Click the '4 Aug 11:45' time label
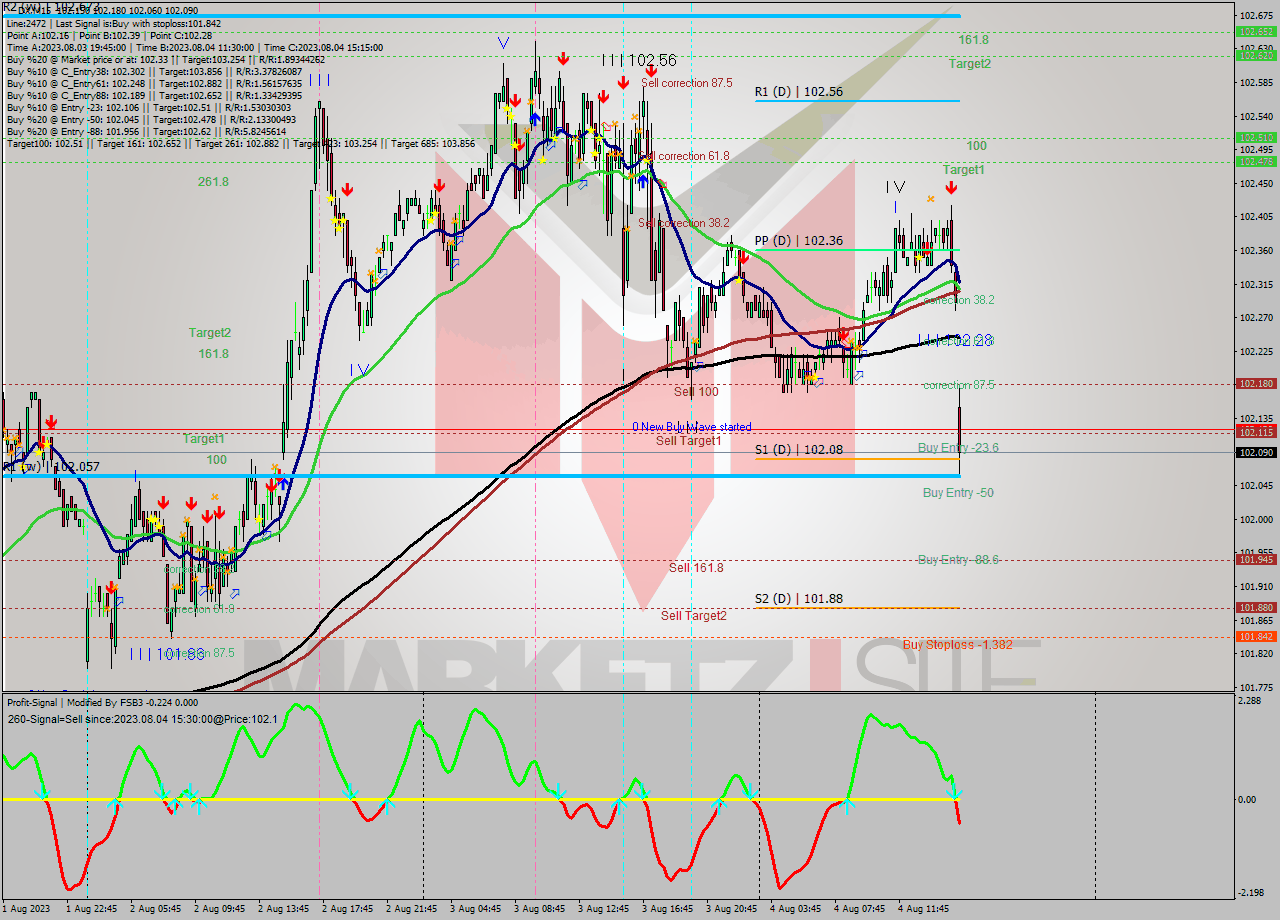The image size is (1280, 920). tap(923, 909)
